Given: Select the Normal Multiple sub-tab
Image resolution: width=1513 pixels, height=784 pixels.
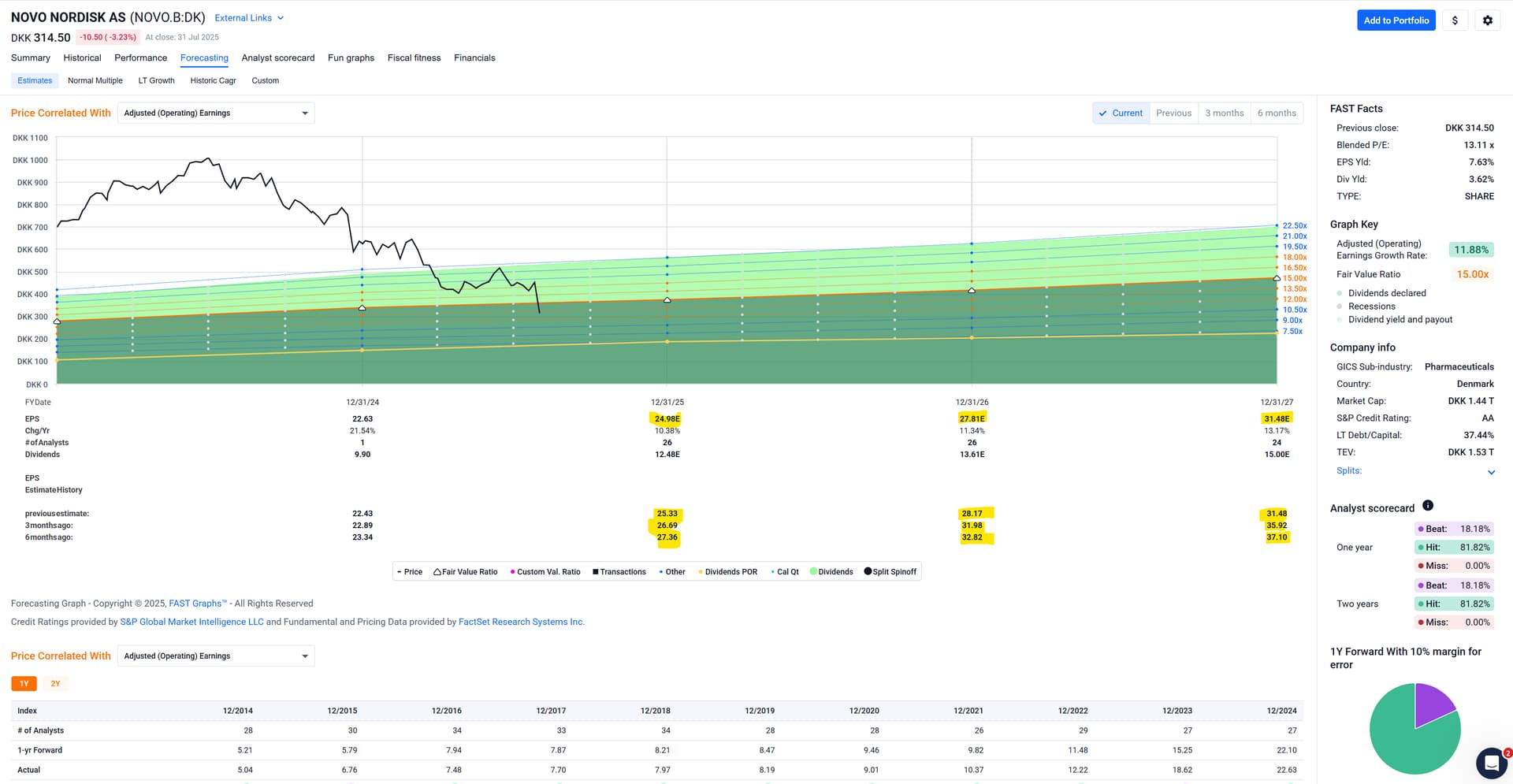Looking at the screenshot, I should click(x=95, y=80).
